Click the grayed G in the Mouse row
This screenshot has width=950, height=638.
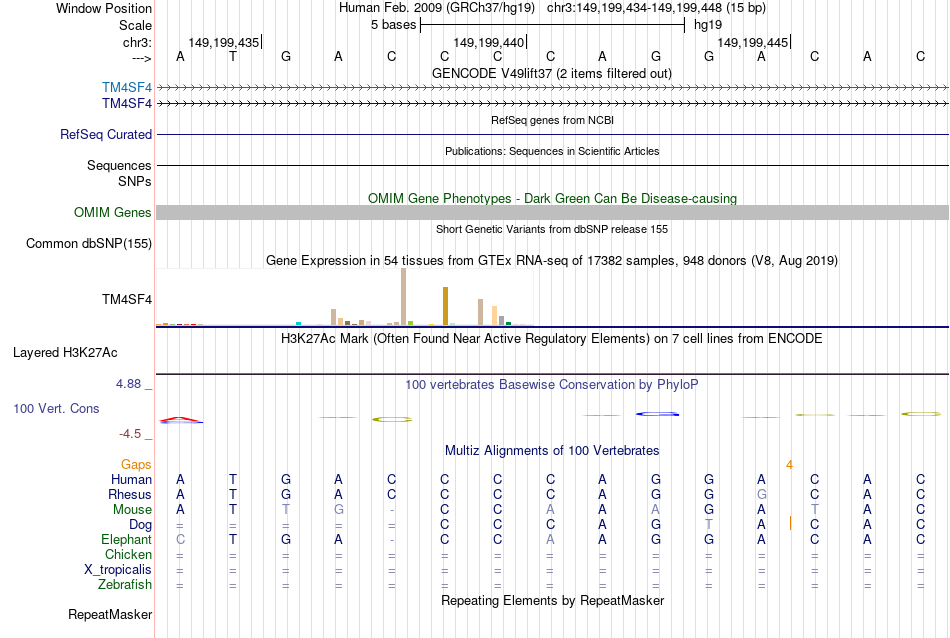tap(339, 510)
